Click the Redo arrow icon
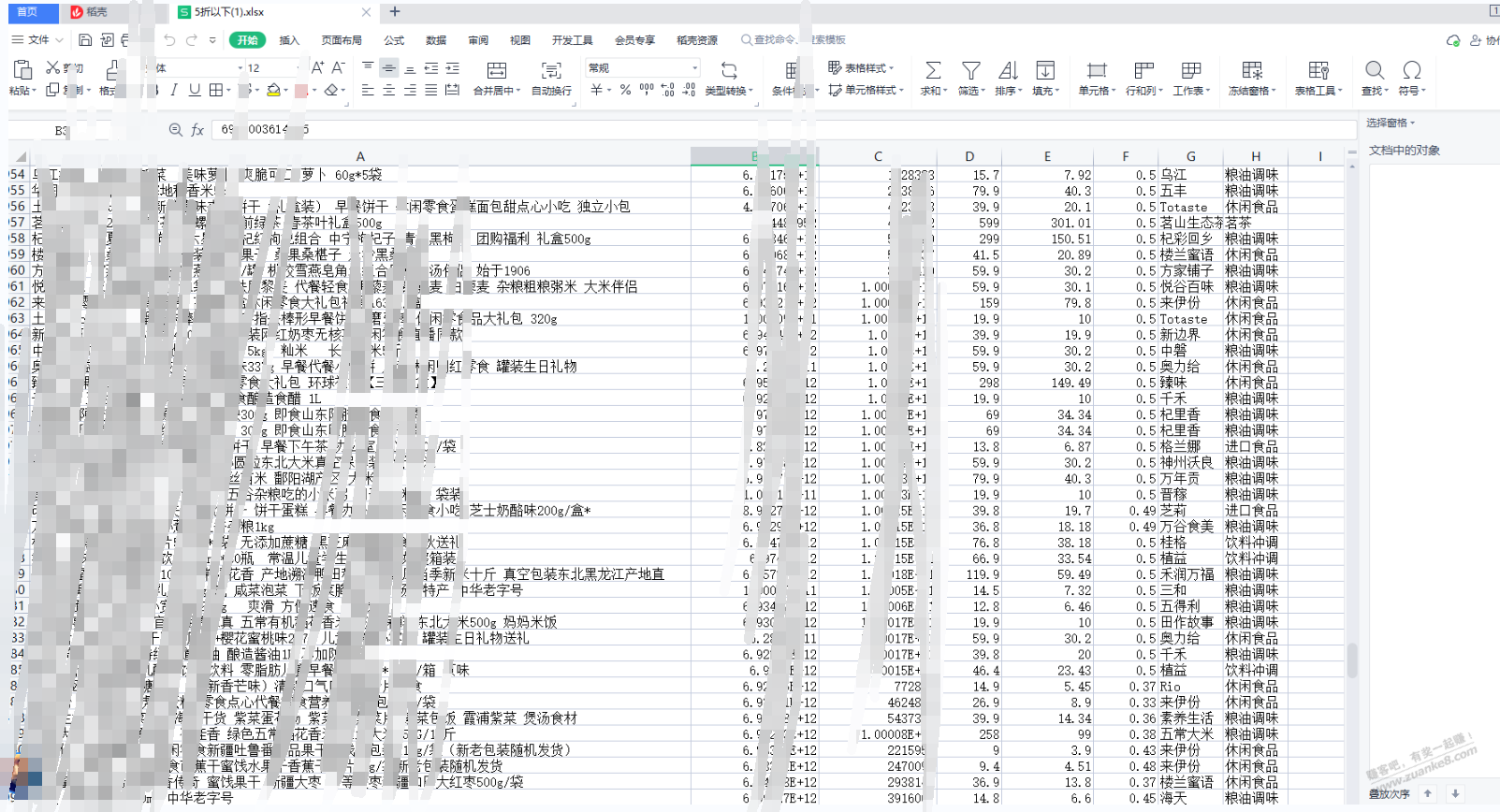The image size is (1500, 812). (x=192, y=40)
